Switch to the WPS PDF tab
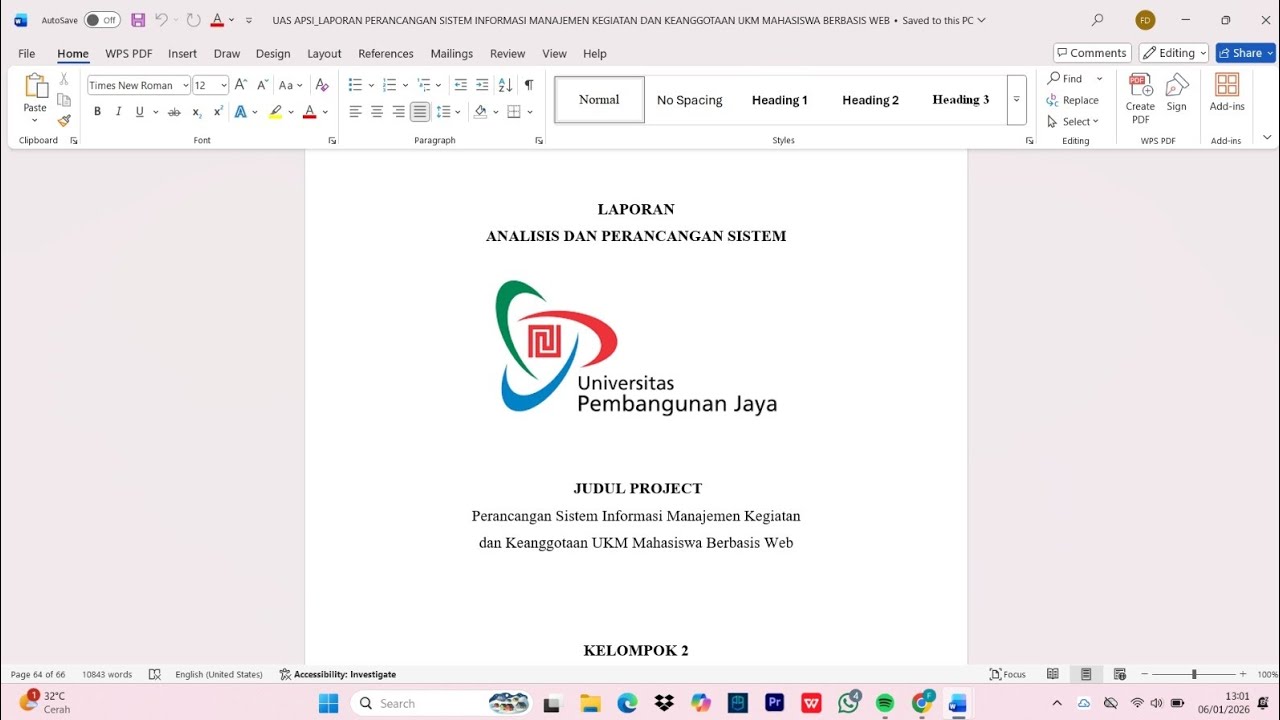Image resolution: width=1280 pixels, height=720 pixels. click(x=129, y=54)
